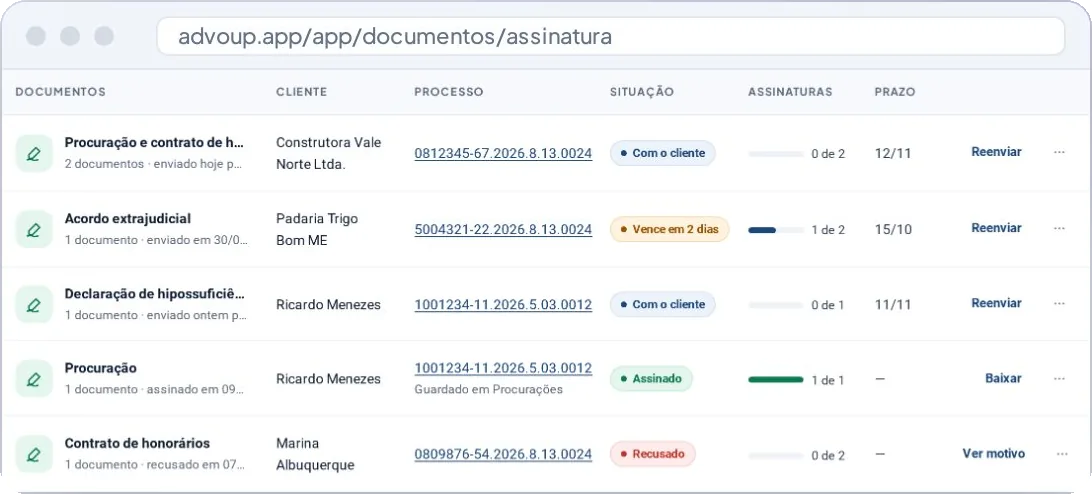The height and width of the screenshot is (494, 1092).
Task: Open more options for the Assinado Procuração row
Action: pyautogui.click(x=1059, y=378)
